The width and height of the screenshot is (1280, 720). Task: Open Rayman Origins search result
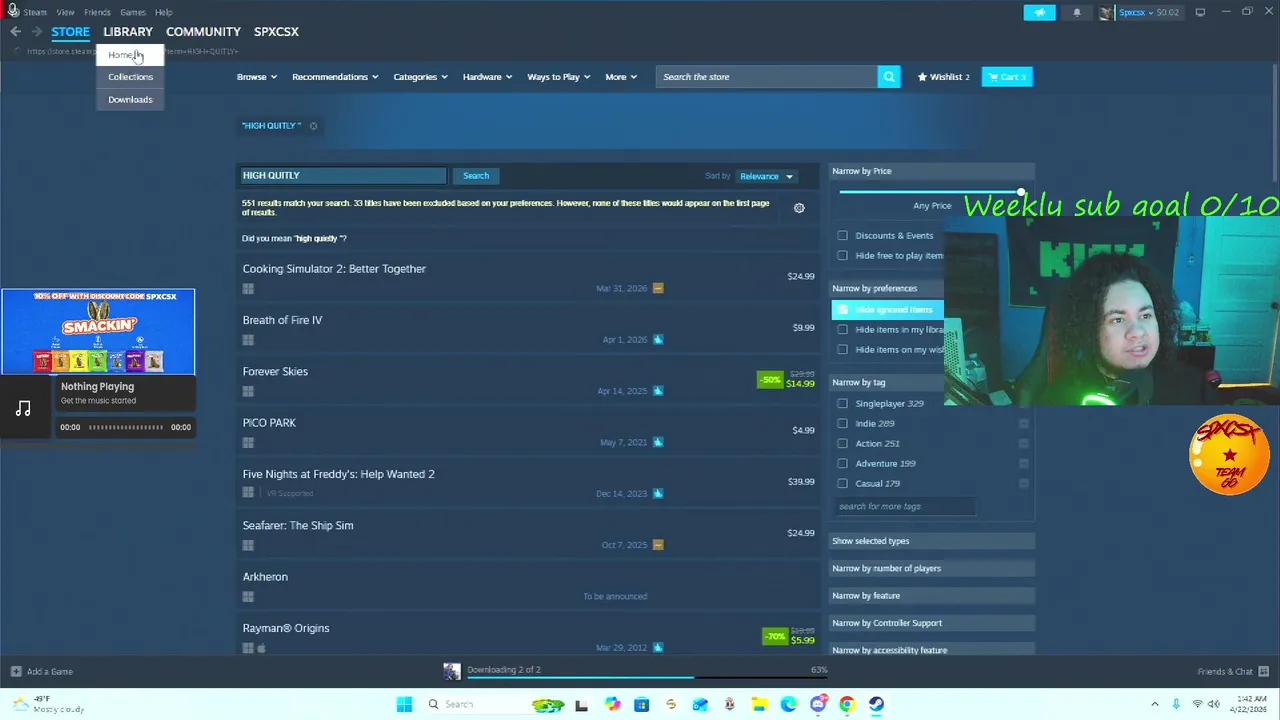[527, 637]
